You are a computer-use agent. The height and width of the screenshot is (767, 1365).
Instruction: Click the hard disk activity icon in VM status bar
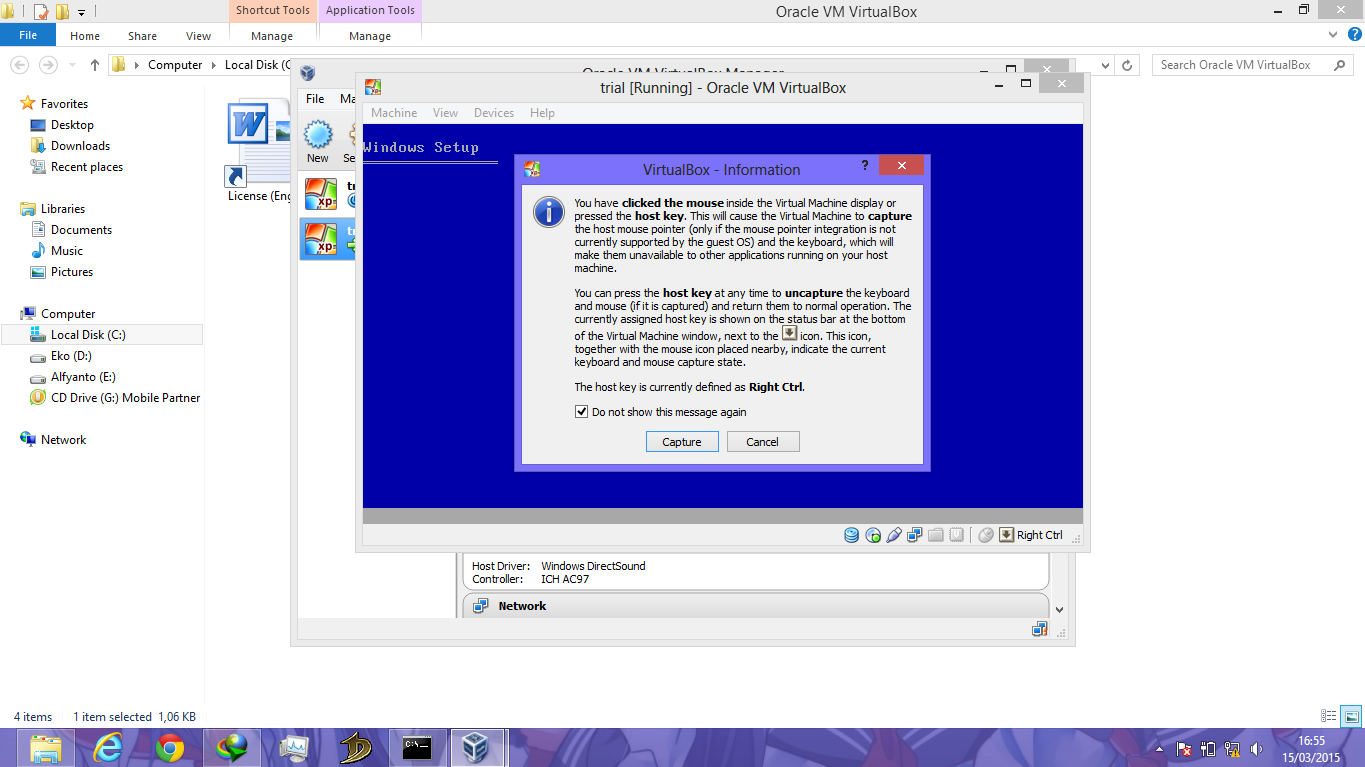(x=852, y=535)
